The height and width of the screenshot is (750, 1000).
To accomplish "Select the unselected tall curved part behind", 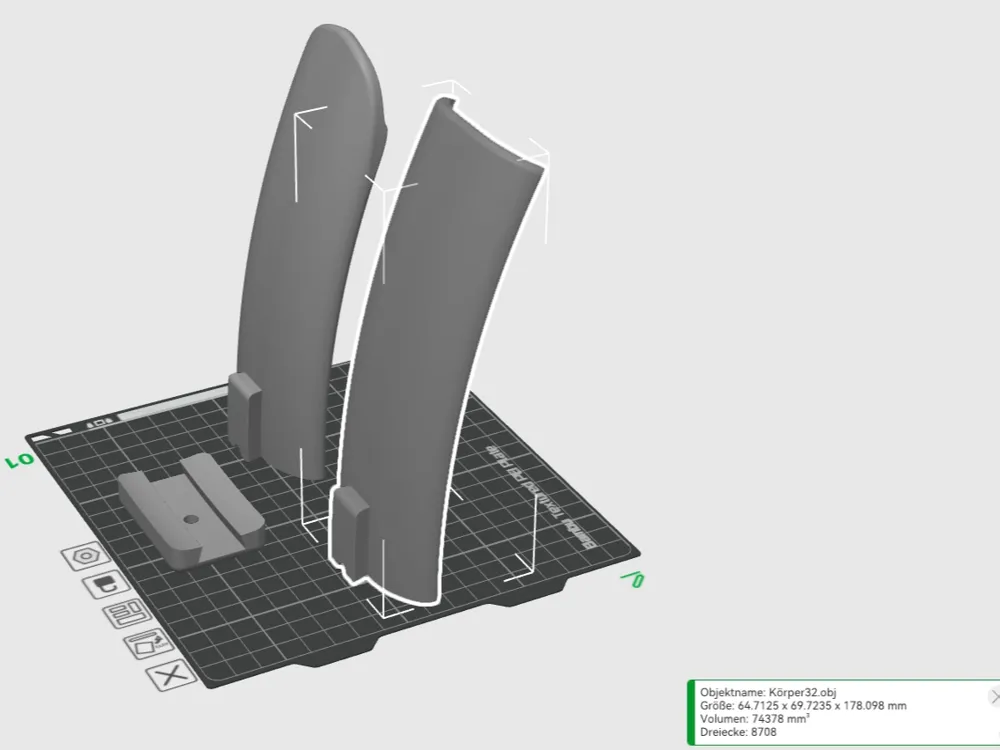I will [300, 255].
